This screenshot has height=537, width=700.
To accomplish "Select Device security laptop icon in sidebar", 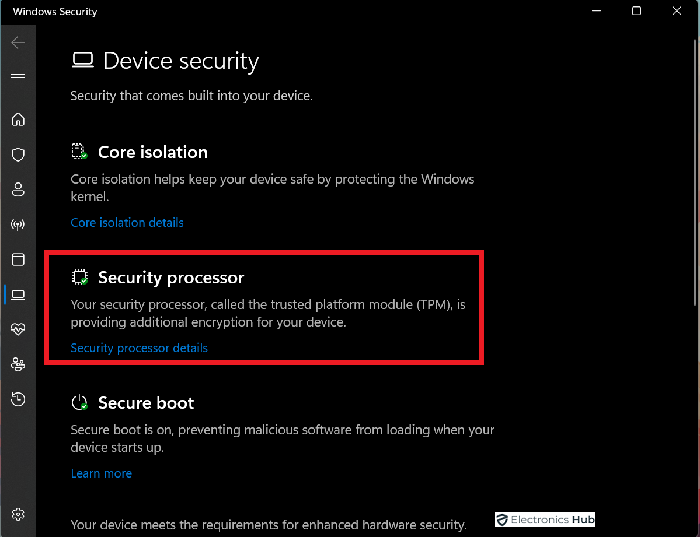I will 18,295.
